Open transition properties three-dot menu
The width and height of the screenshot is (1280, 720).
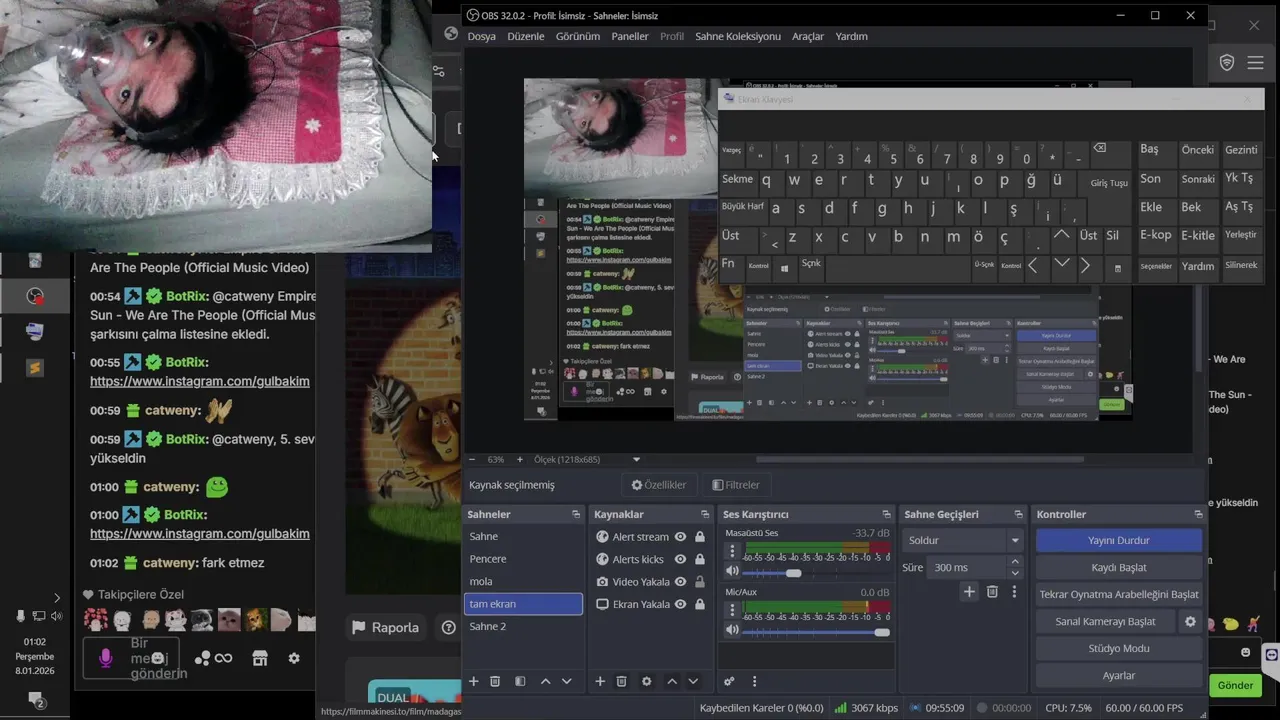[x=1014, y=592]
